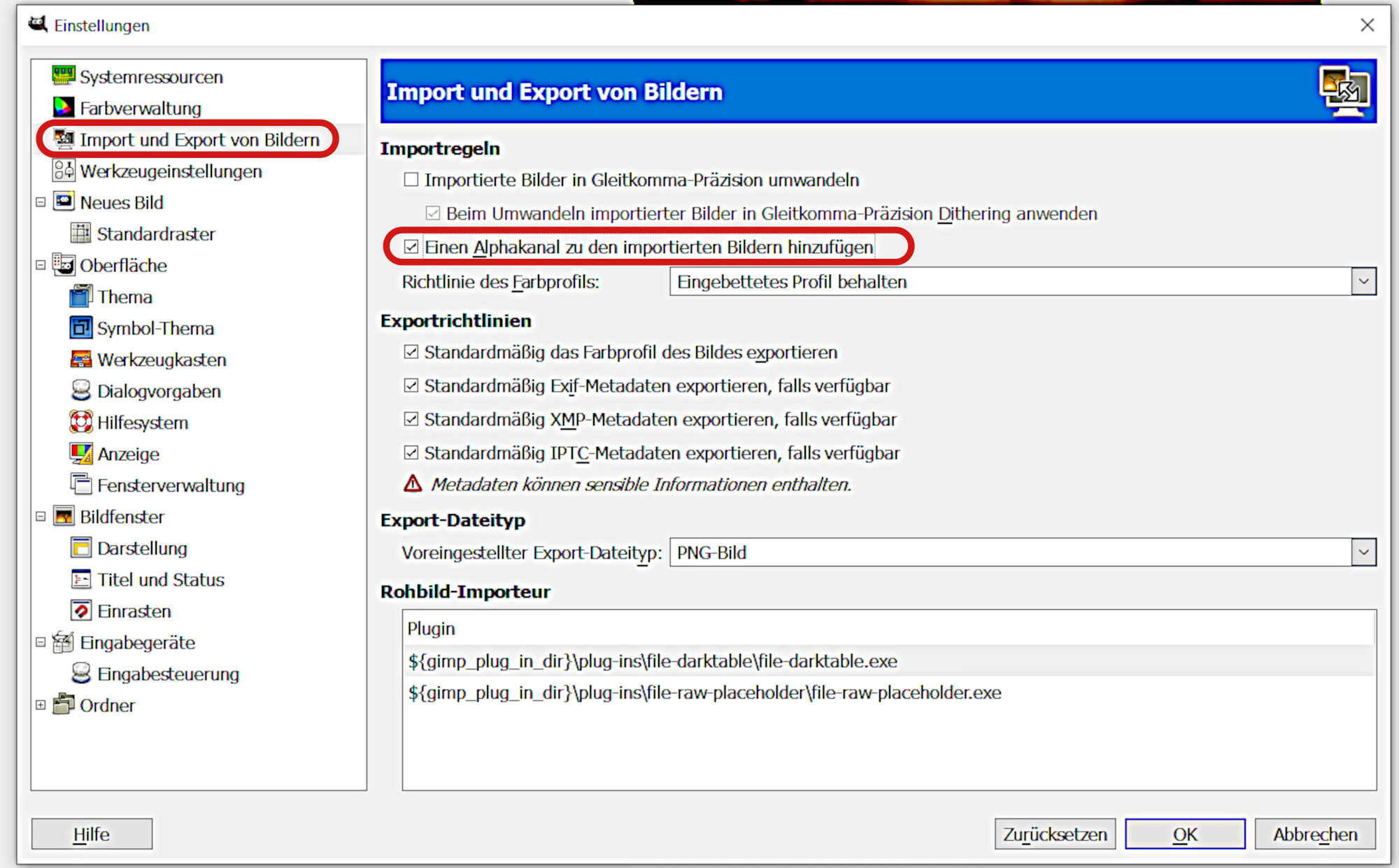The height and width of the screenshot is (868, 1399).
Task: Click the Einrasten snapping icon
Action: [81, 611]
